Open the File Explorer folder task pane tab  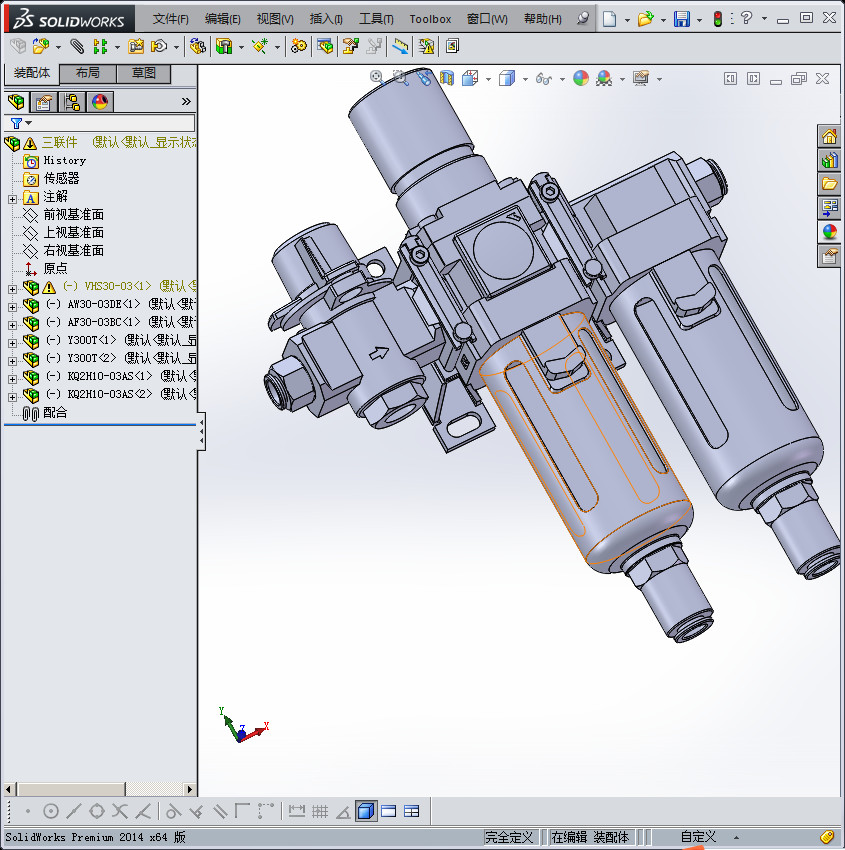pyautogui.click(x=829, y=184)
